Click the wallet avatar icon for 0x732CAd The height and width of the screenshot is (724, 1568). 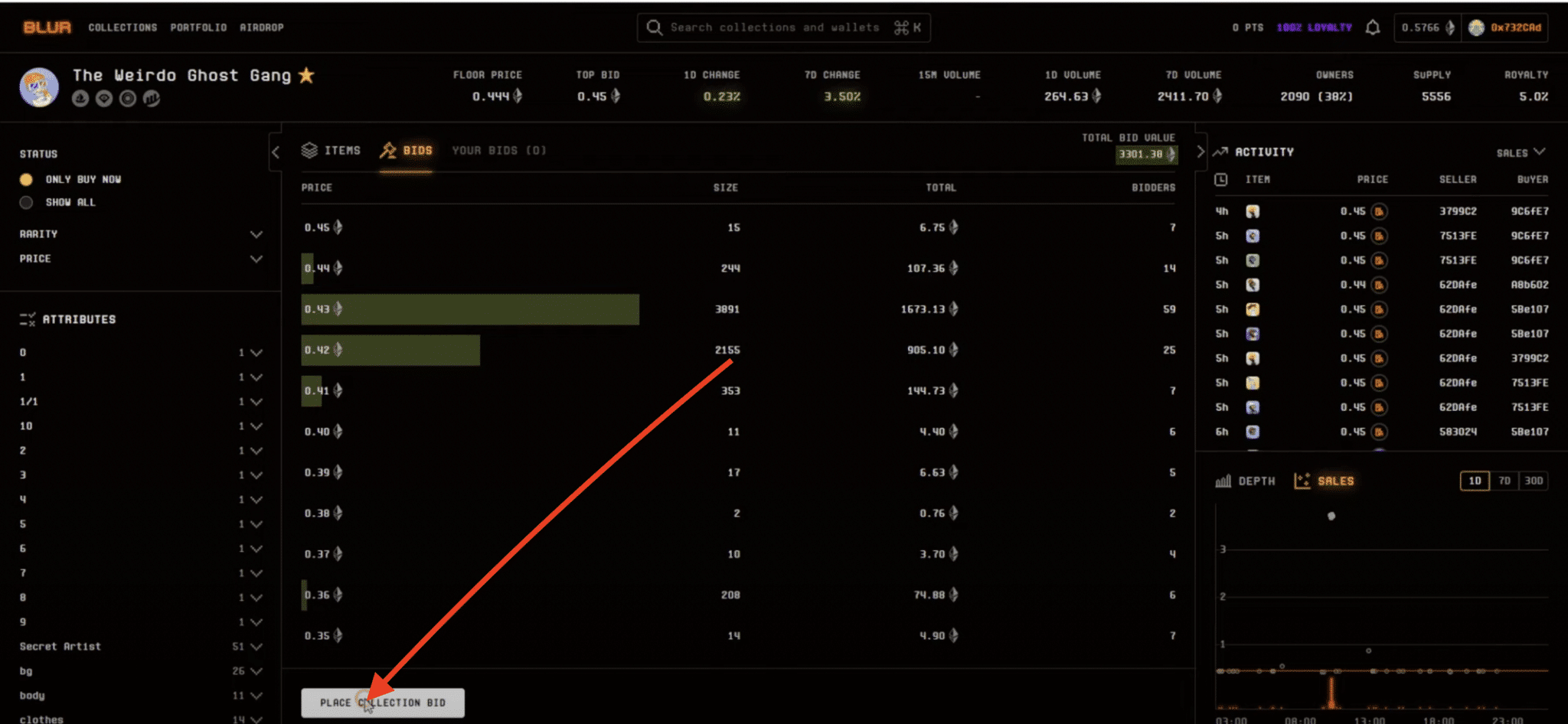tap(1476, 28)
